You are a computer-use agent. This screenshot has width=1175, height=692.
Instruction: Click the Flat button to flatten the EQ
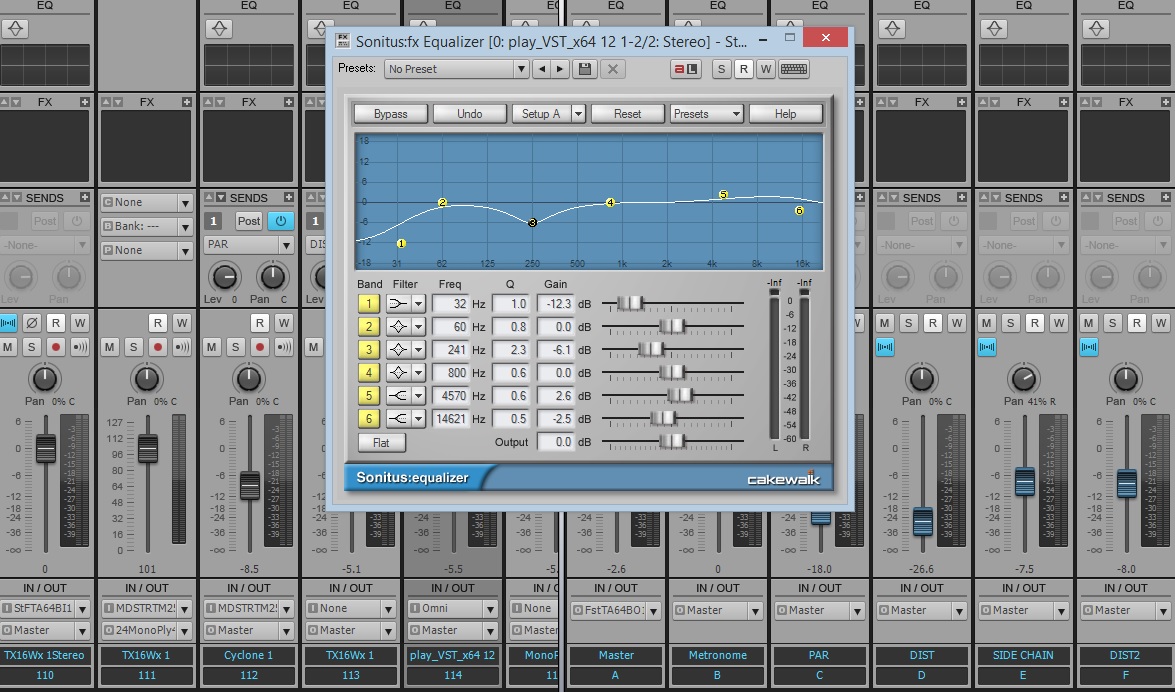(x=381, y=442)
